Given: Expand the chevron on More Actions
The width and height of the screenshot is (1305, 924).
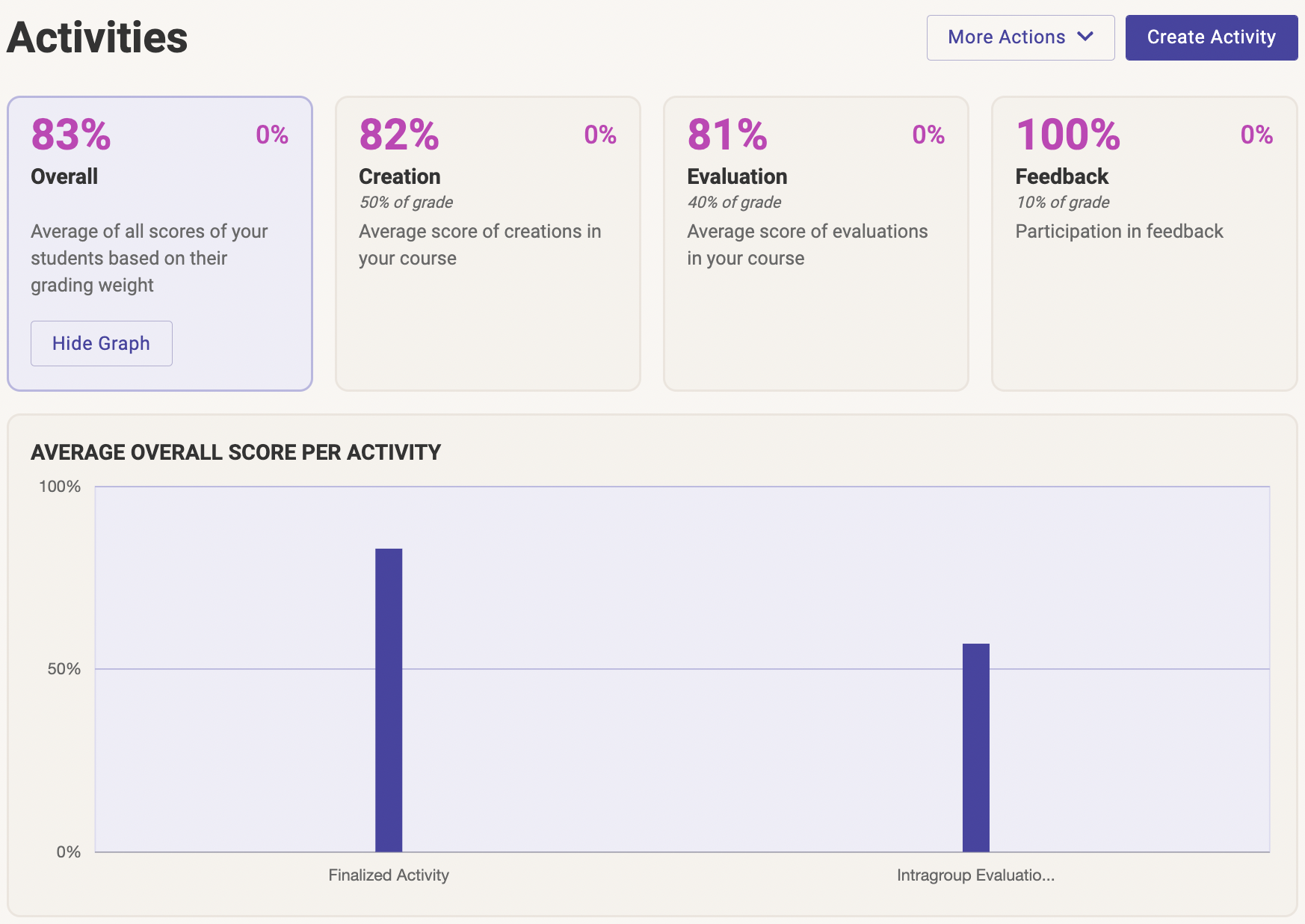Looking at the screenshot, I should [1085, 37].
